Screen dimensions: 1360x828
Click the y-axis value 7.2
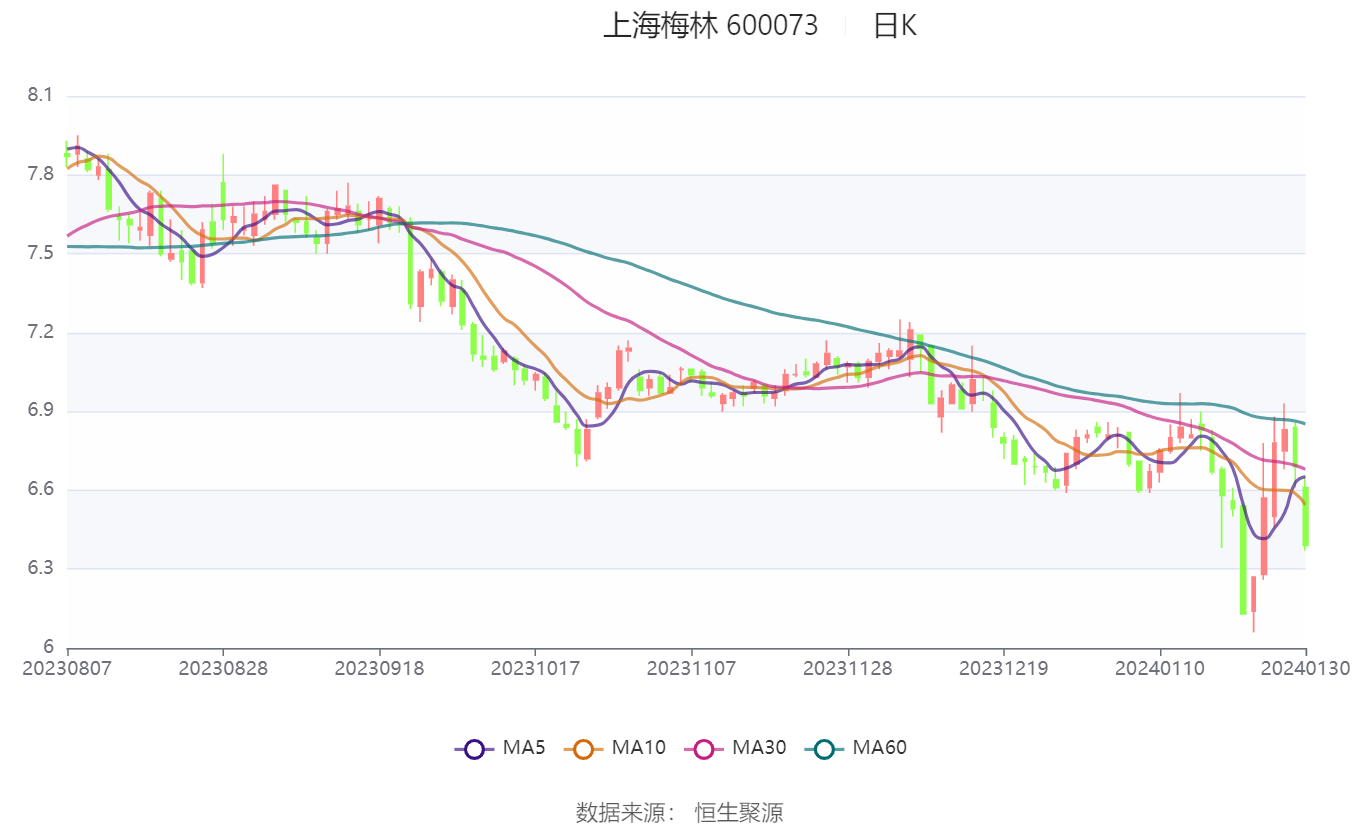(40, 332)
